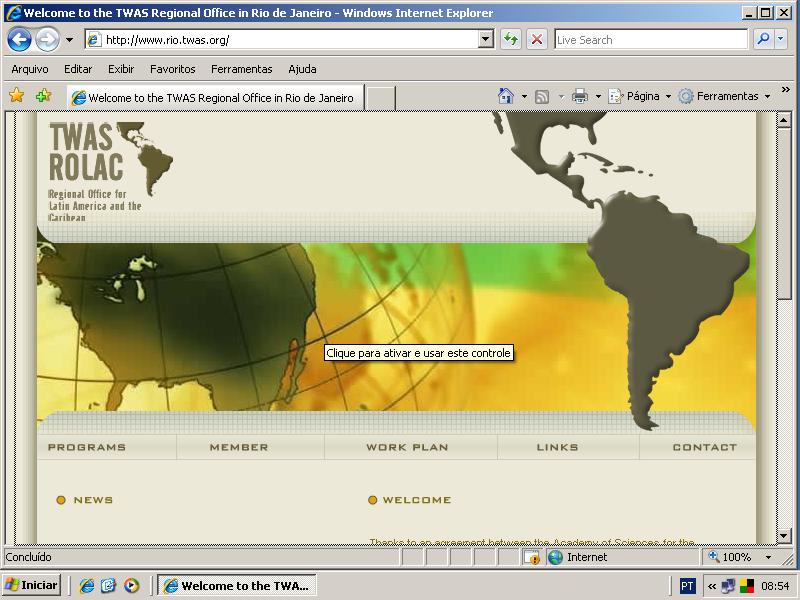800x600 pixels.
Task: Click the colored-squares system tray icon
Action: pos(747,586)
